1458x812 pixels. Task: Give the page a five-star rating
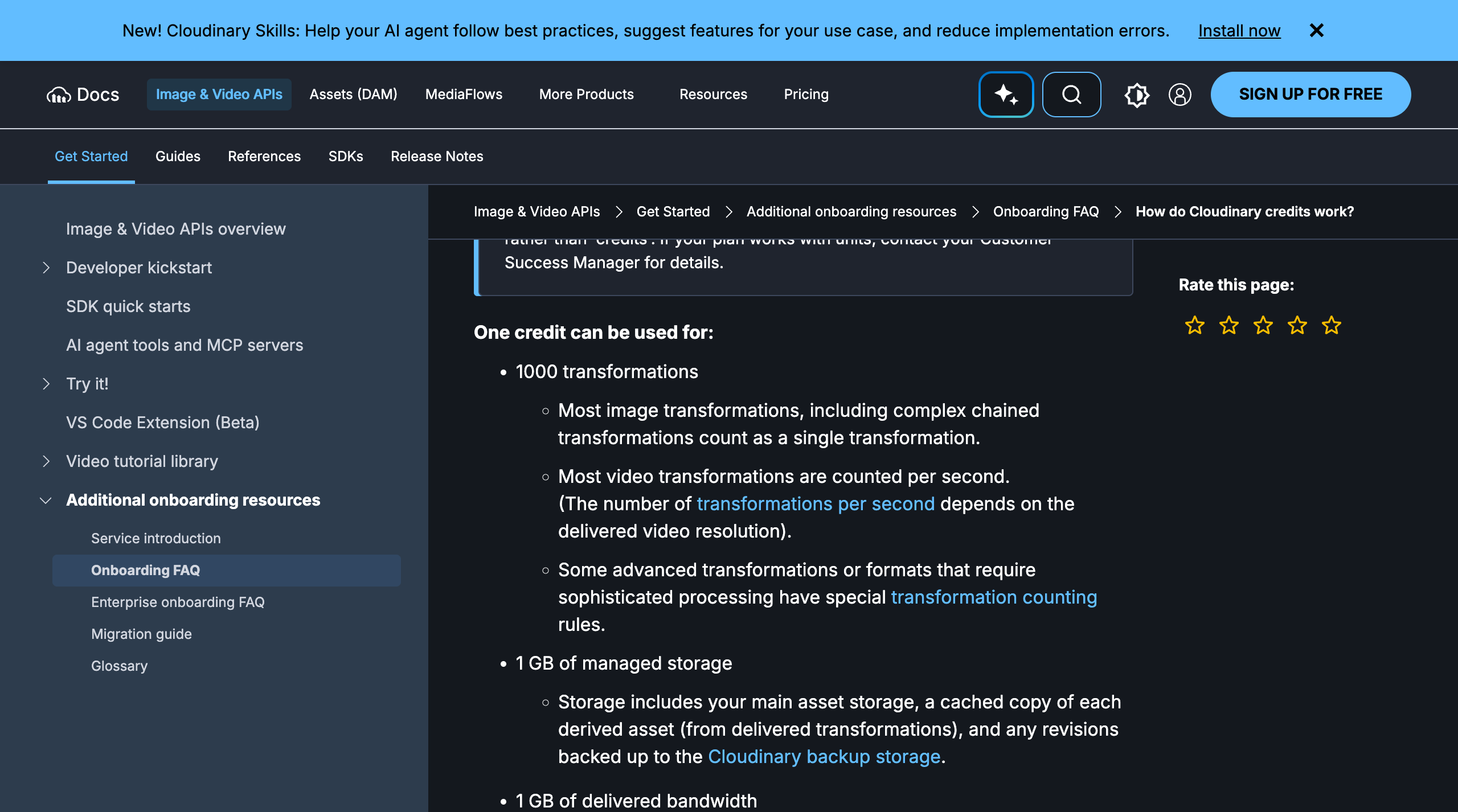pyautogui.click(x=1332, y=325)
